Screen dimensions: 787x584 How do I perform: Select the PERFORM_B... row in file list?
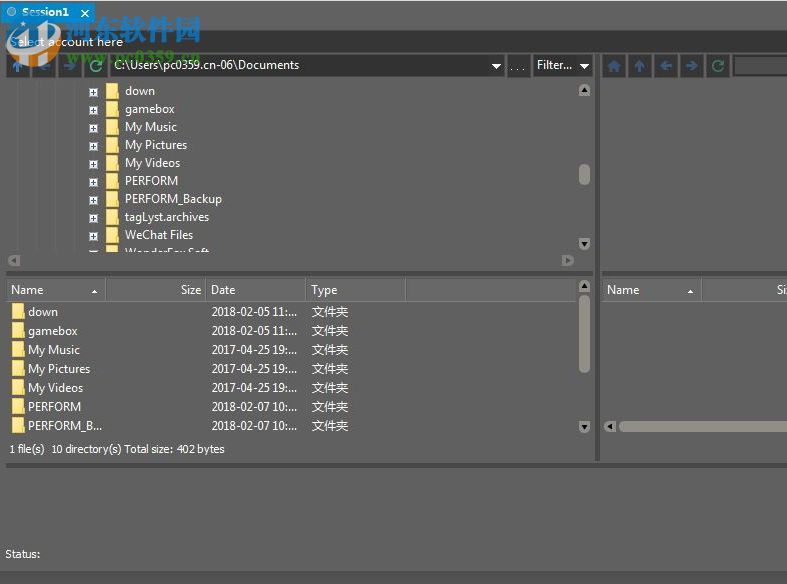coord(291,426)
